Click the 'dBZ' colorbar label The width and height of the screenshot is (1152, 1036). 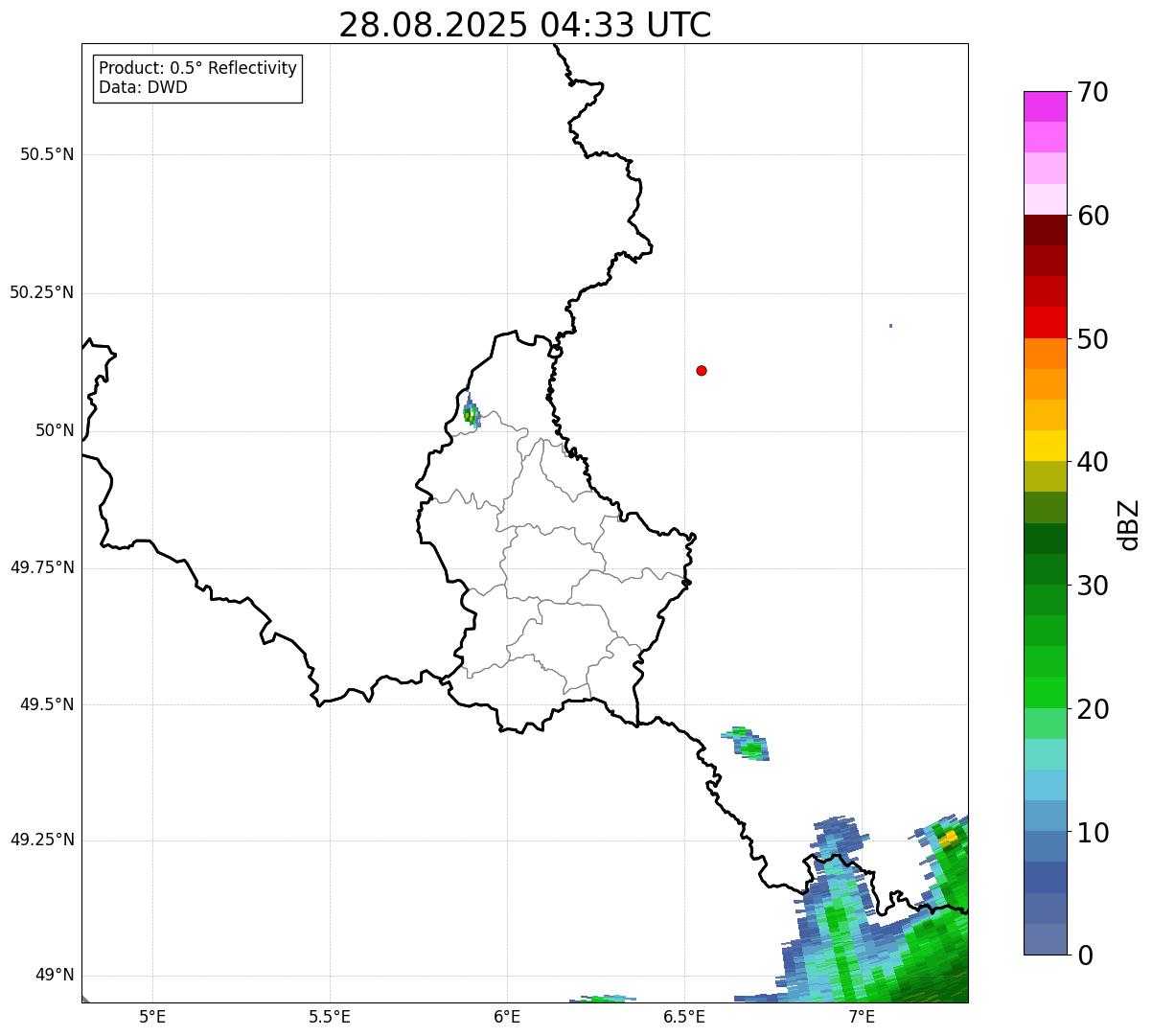click(x=1129, y=524)
